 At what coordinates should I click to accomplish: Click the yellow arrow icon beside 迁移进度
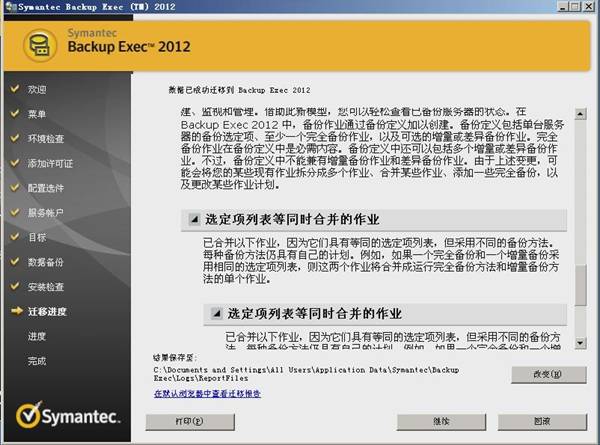[x=13, y=311]
